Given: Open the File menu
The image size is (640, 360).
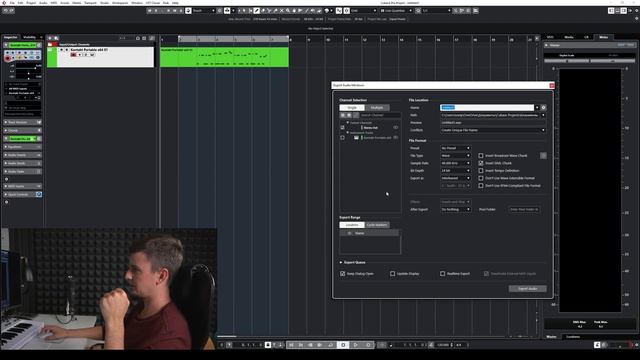Looking at the screenshot, I should coord(12,3).
